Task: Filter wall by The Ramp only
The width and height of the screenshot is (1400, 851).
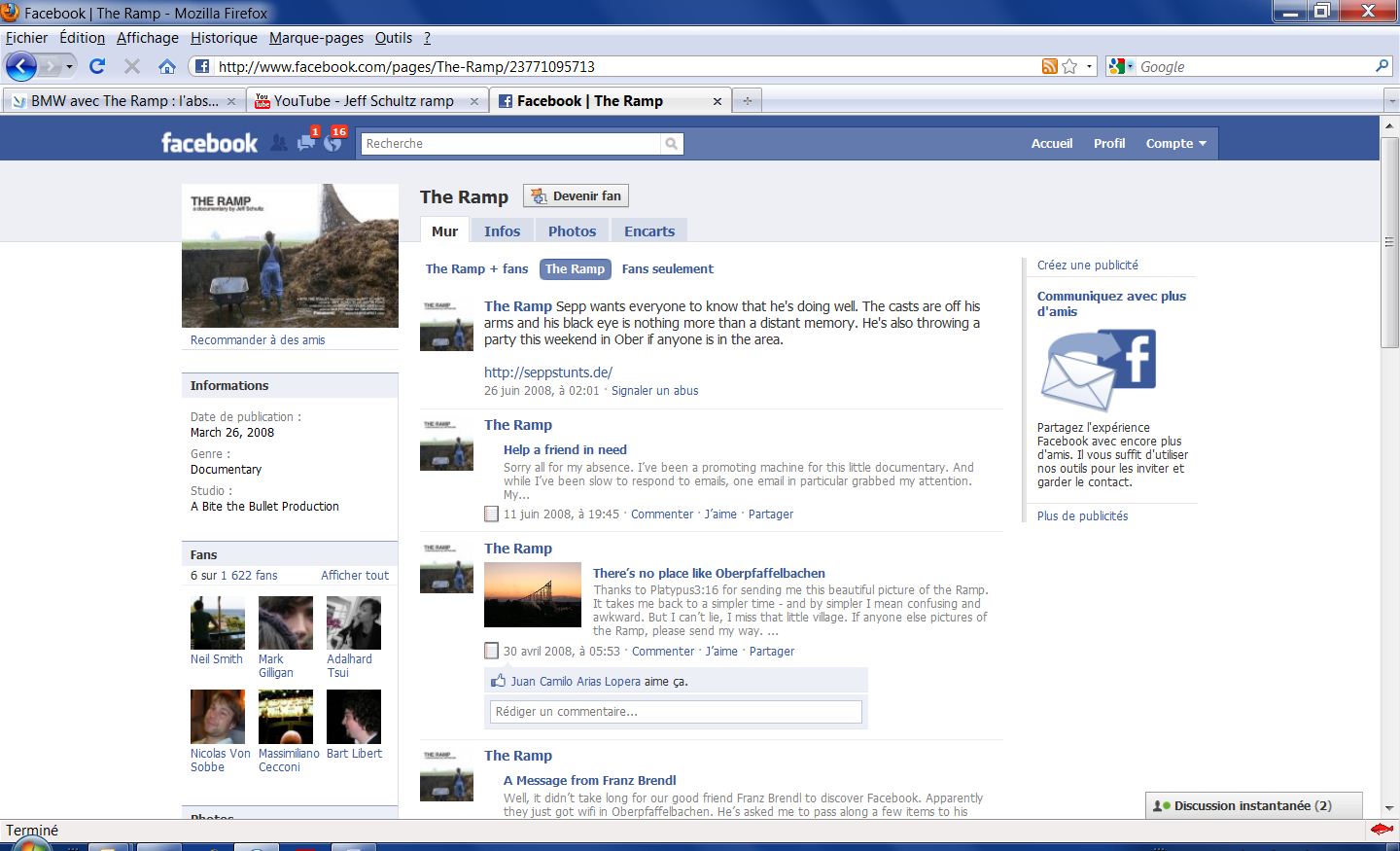Action: pos(575,269)
